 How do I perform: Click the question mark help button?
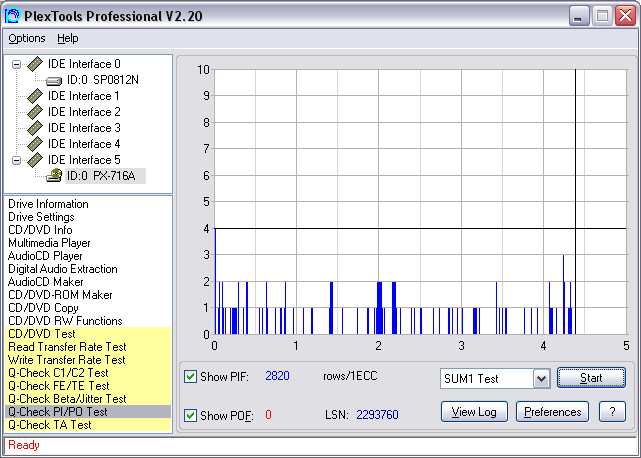click(612, 412)
